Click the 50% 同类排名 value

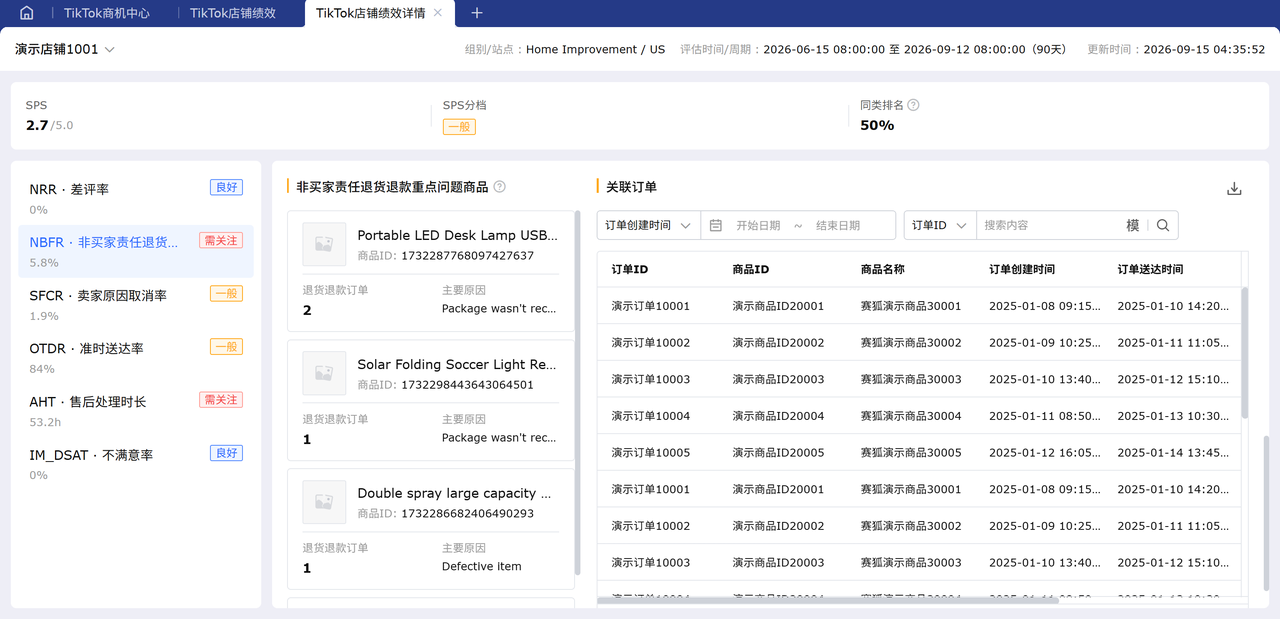(x=877, y=125)
